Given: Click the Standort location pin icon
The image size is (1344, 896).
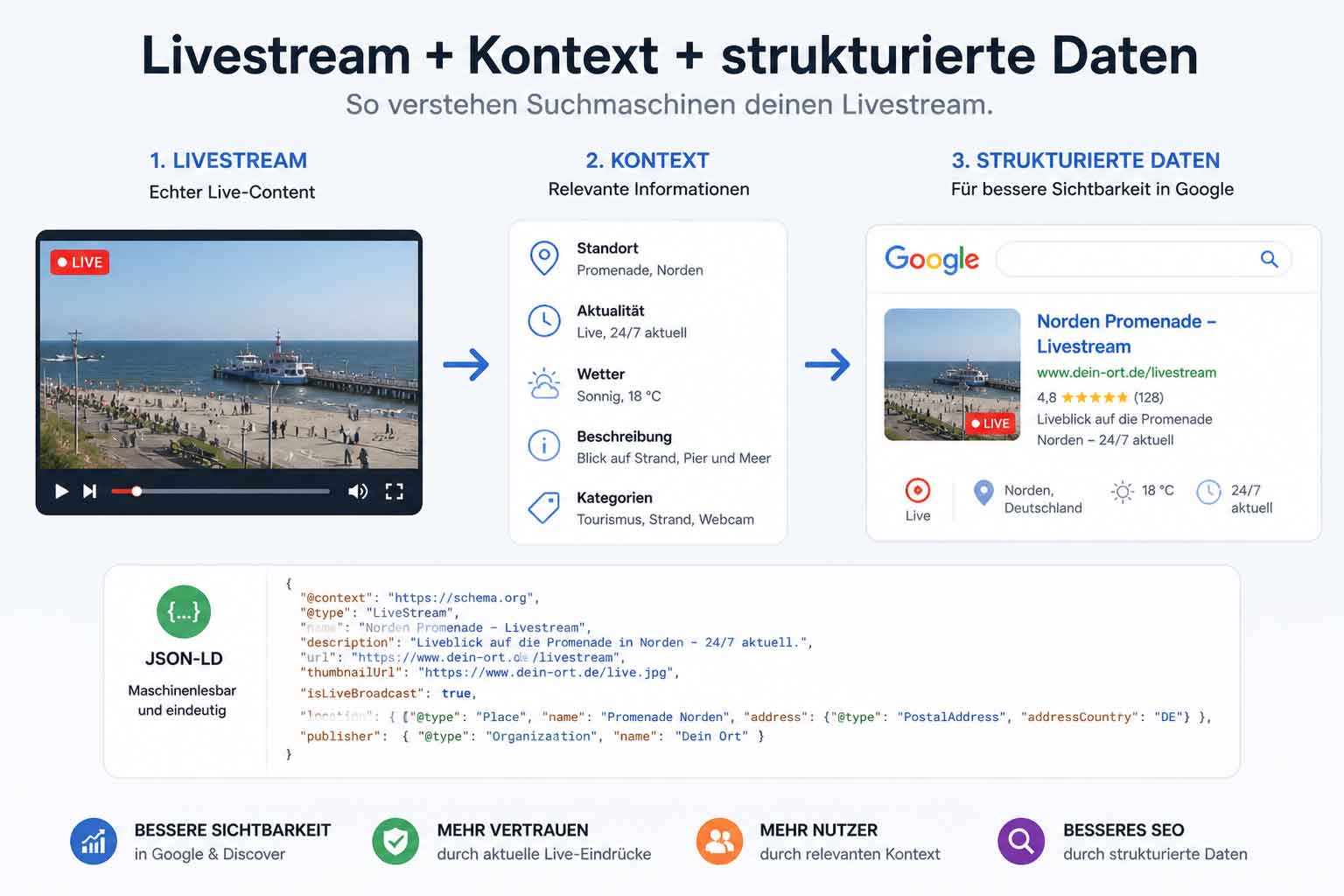Looking at the screenshot, I should (544, 258).
